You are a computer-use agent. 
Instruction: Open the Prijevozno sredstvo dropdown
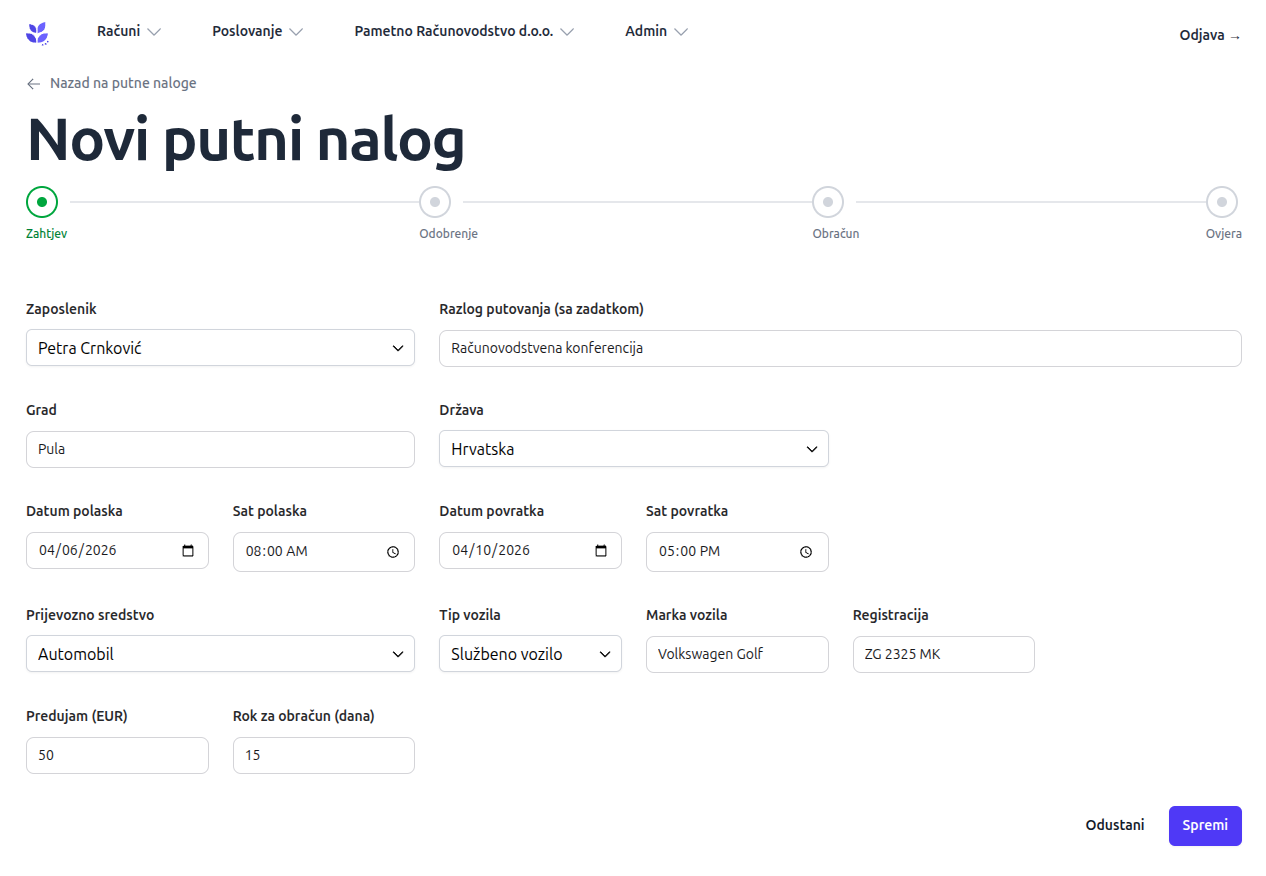(x=220, y=653)
